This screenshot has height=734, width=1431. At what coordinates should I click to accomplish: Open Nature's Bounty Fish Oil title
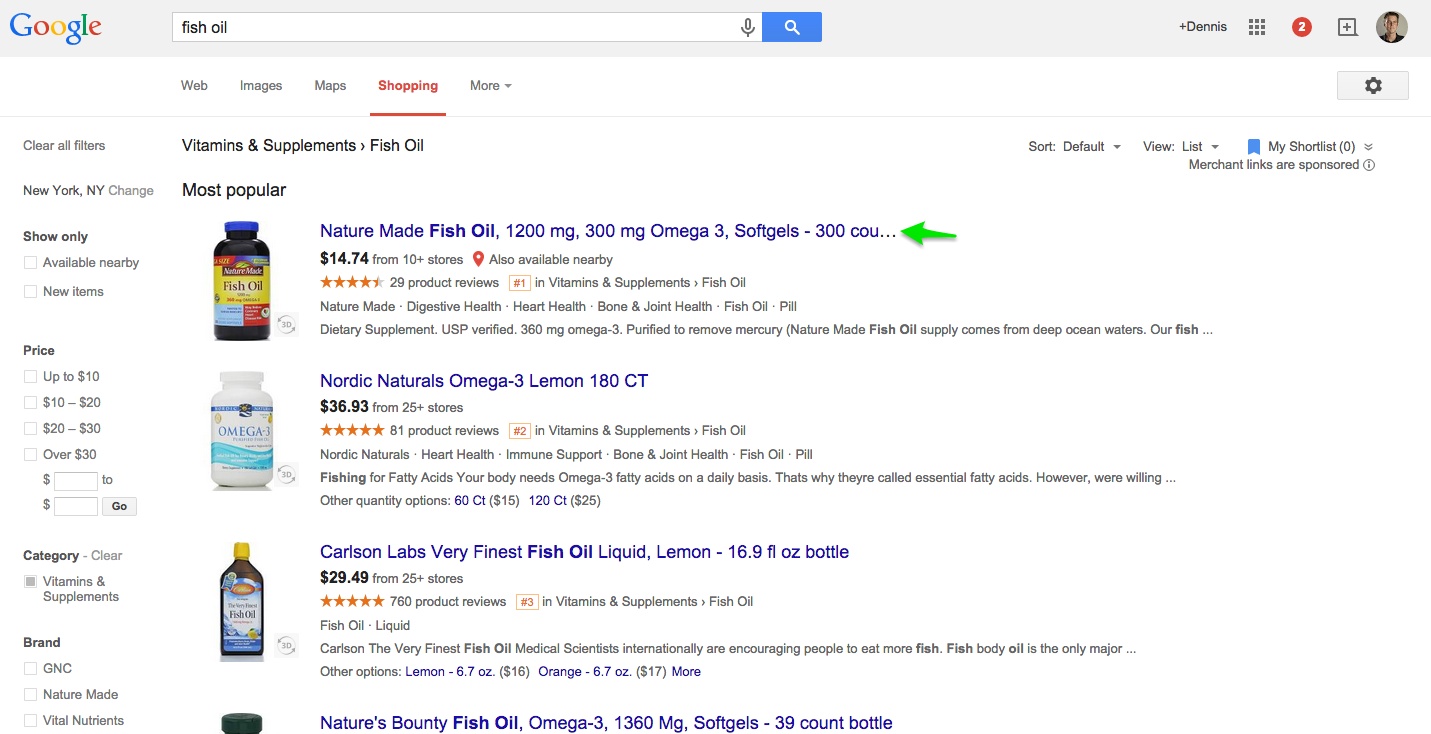(x=606, y=723)
